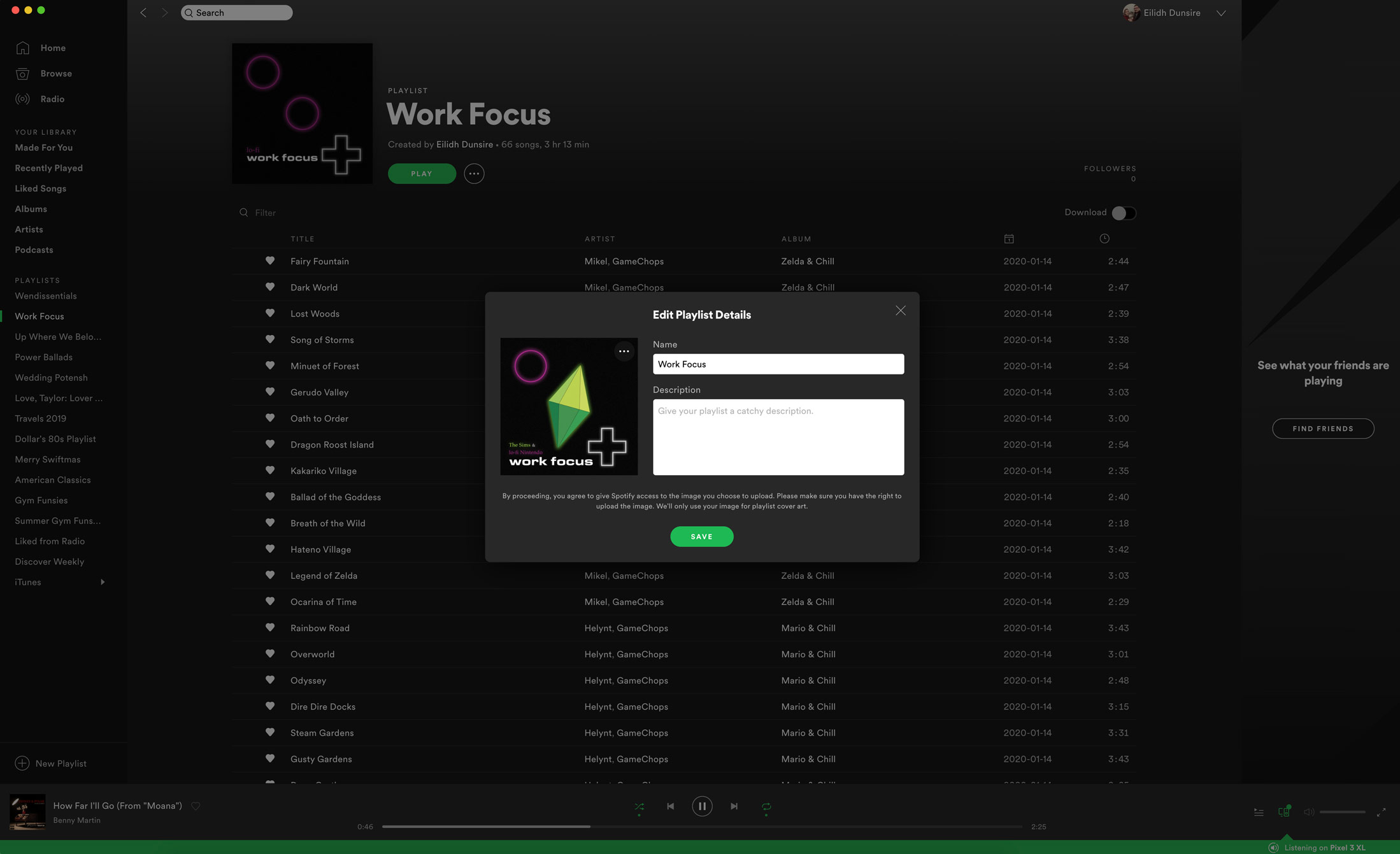Open Radio via its sidebar icon
Viewport: 1400px width, 854px height.
(23, 99)
